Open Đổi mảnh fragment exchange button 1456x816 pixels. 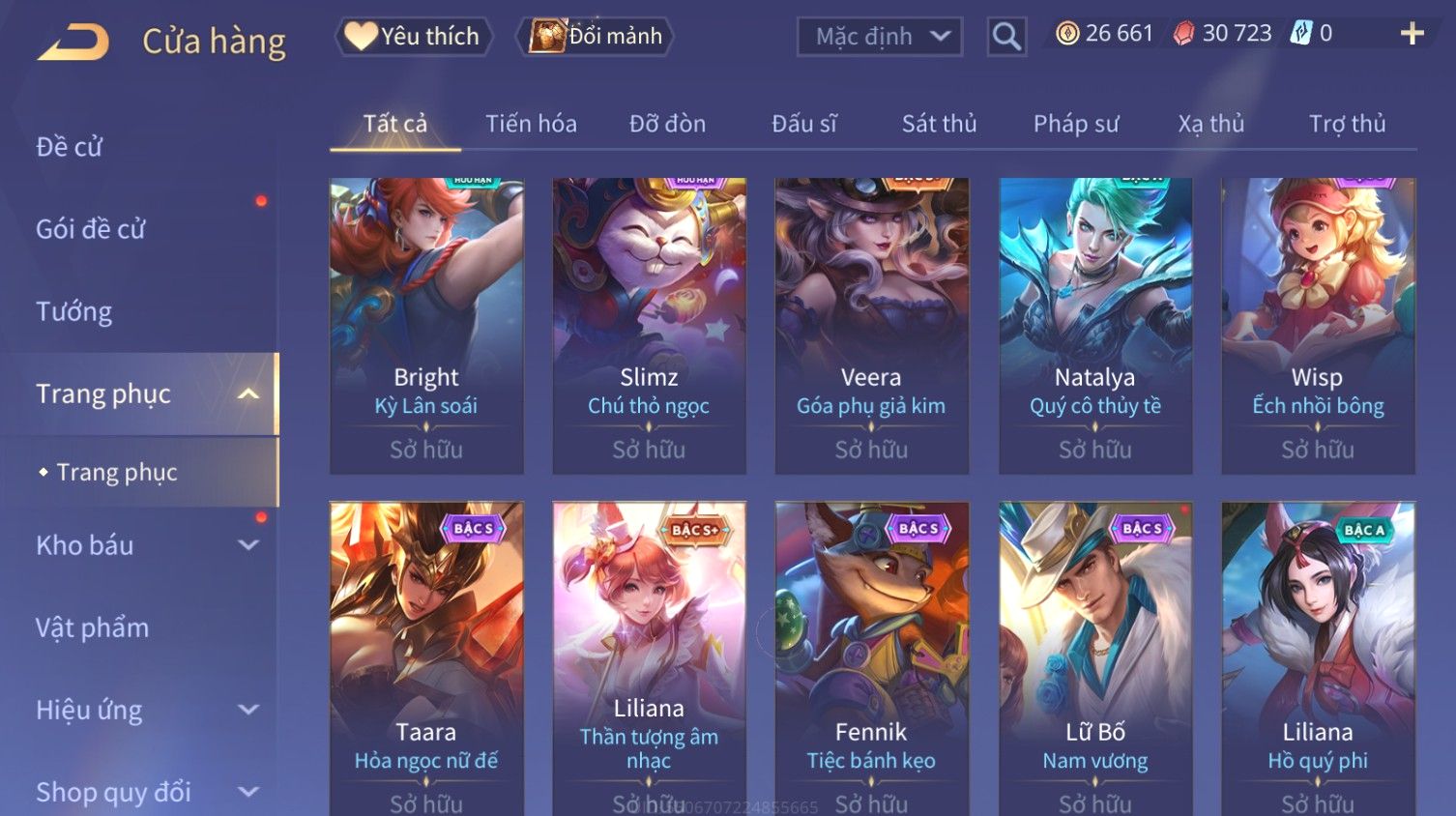pyautogui.click(x=595, y=36)
